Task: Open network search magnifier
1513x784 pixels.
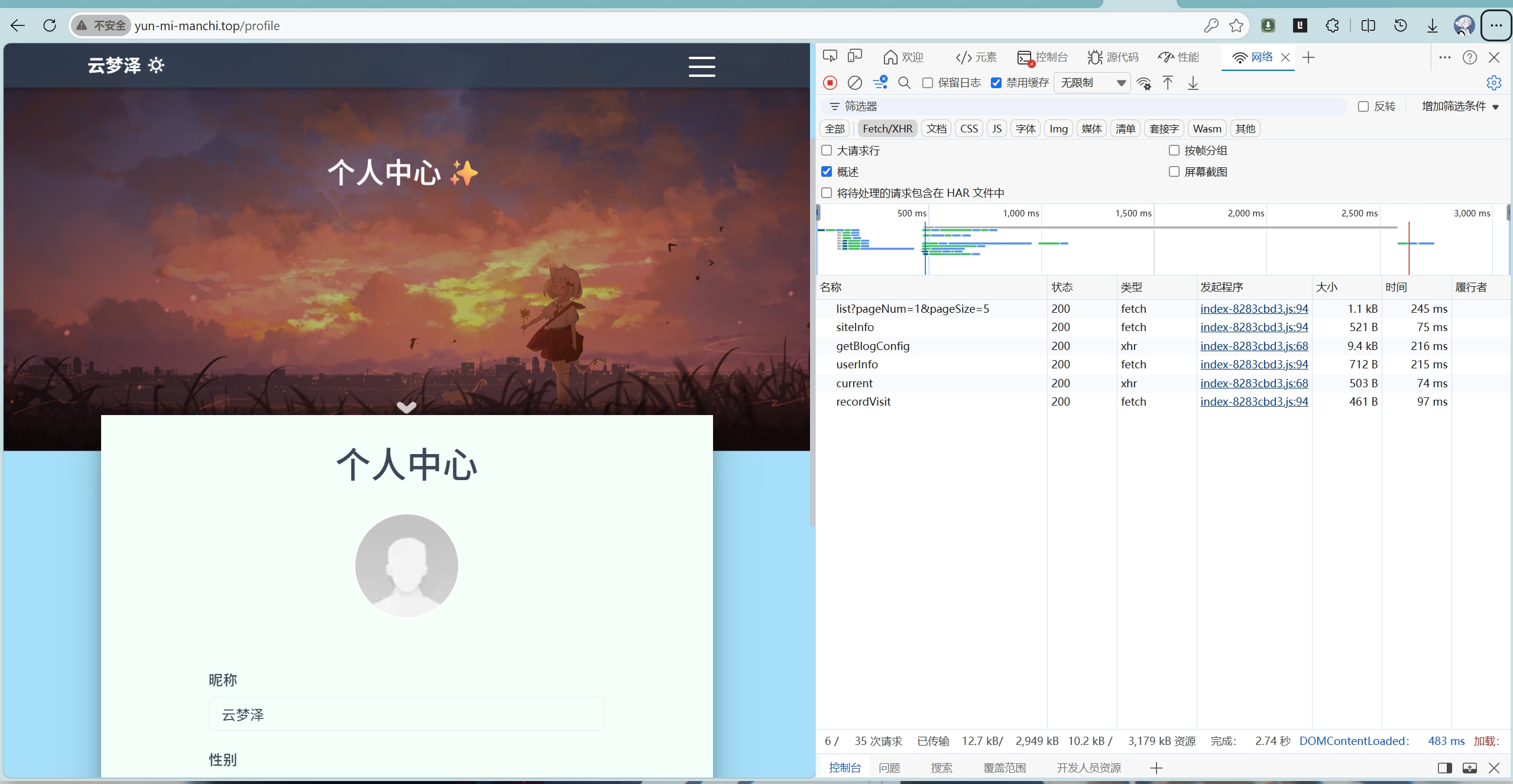Action: click(x=904, y=83)
